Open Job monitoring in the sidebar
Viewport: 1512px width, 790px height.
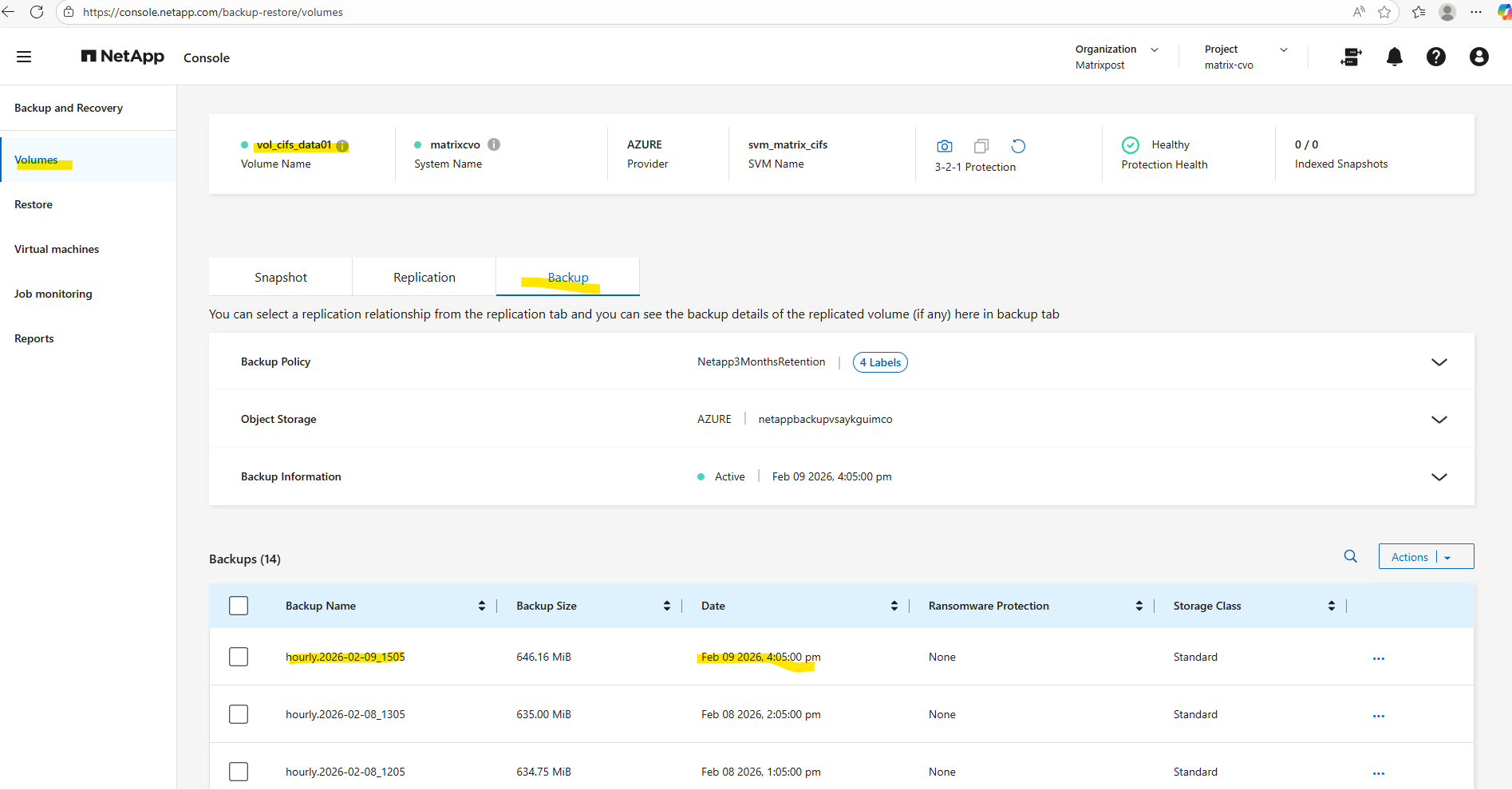(53, 294)
